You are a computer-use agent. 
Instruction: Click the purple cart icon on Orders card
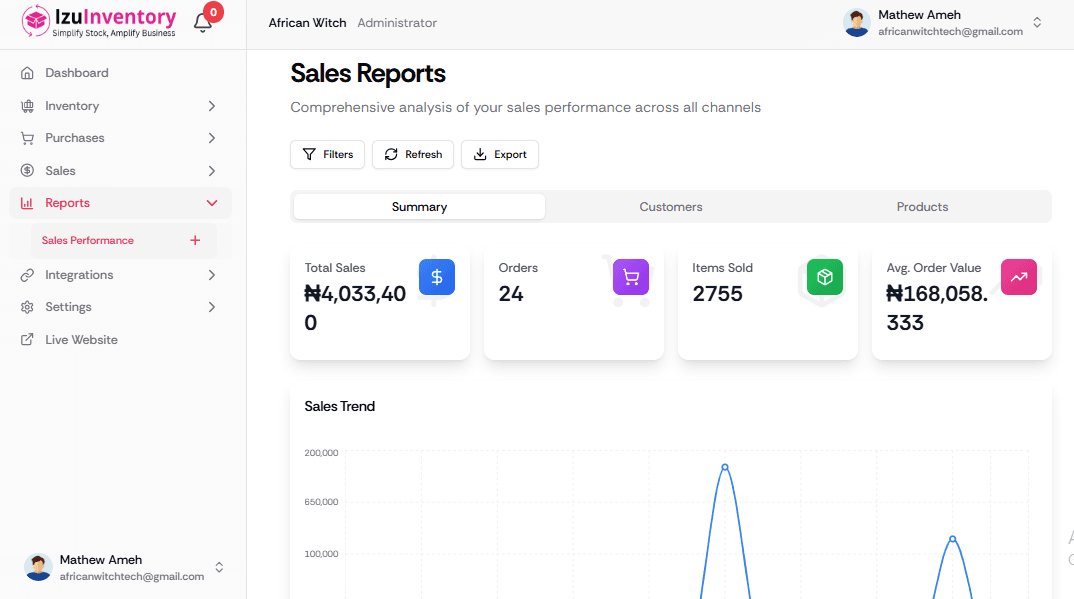click(x=630, y=277)
